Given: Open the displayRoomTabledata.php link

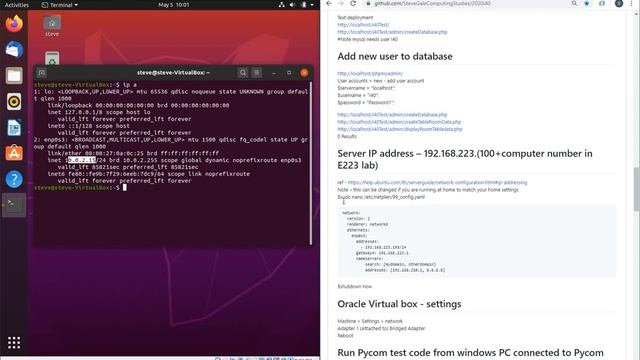Looking at the screenshot, I should [x=400, y=129].
